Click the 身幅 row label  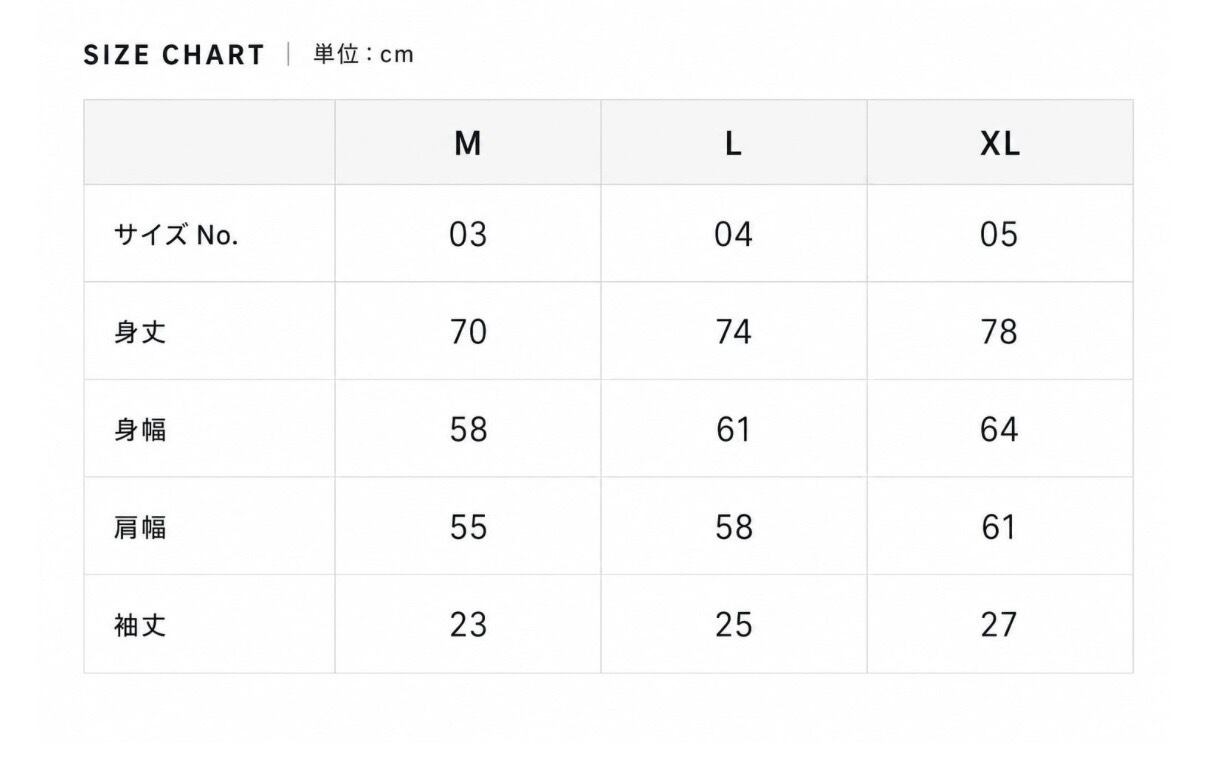(x=140, y=430)
